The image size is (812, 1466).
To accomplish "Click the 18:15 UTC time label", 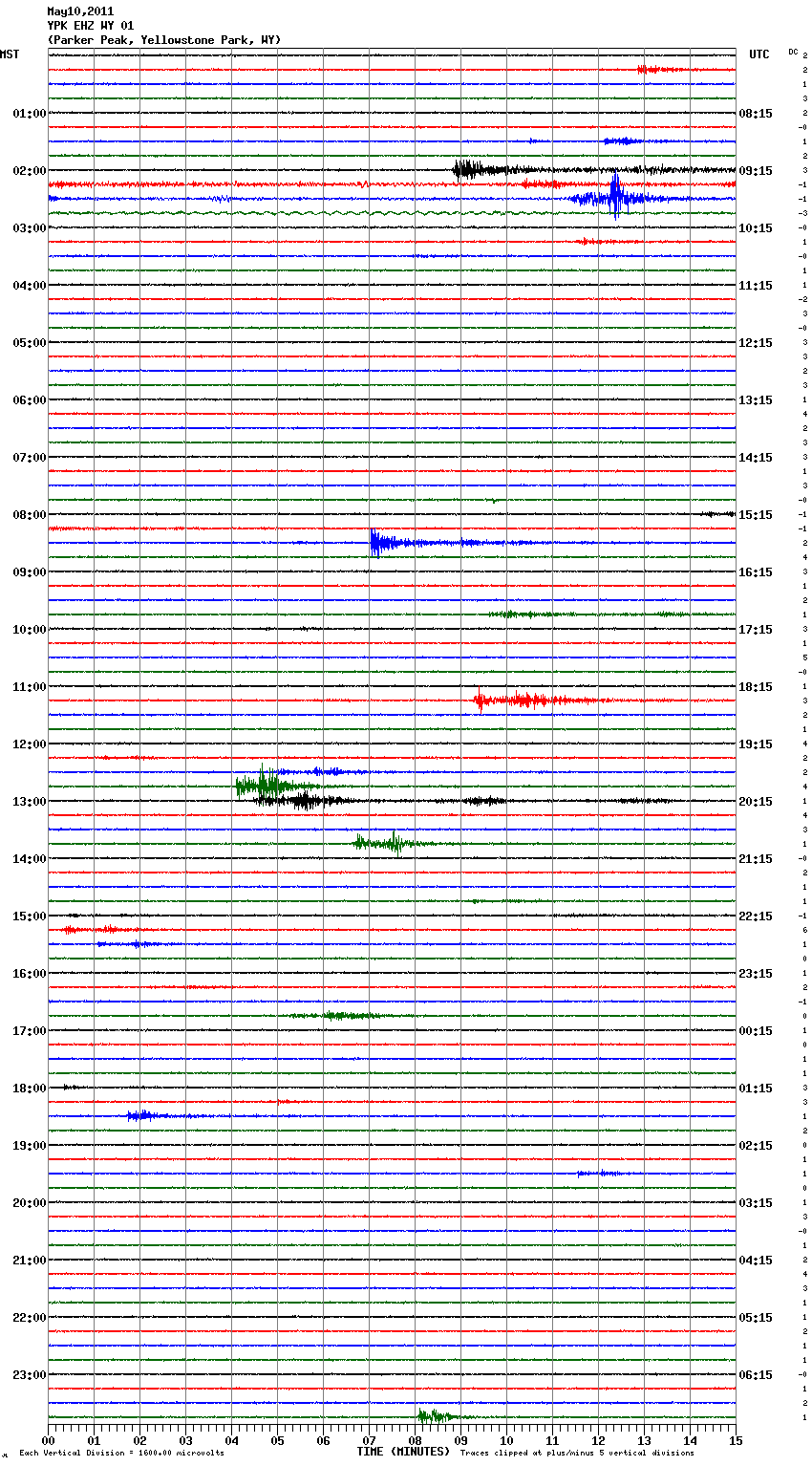I will (756, 687).
